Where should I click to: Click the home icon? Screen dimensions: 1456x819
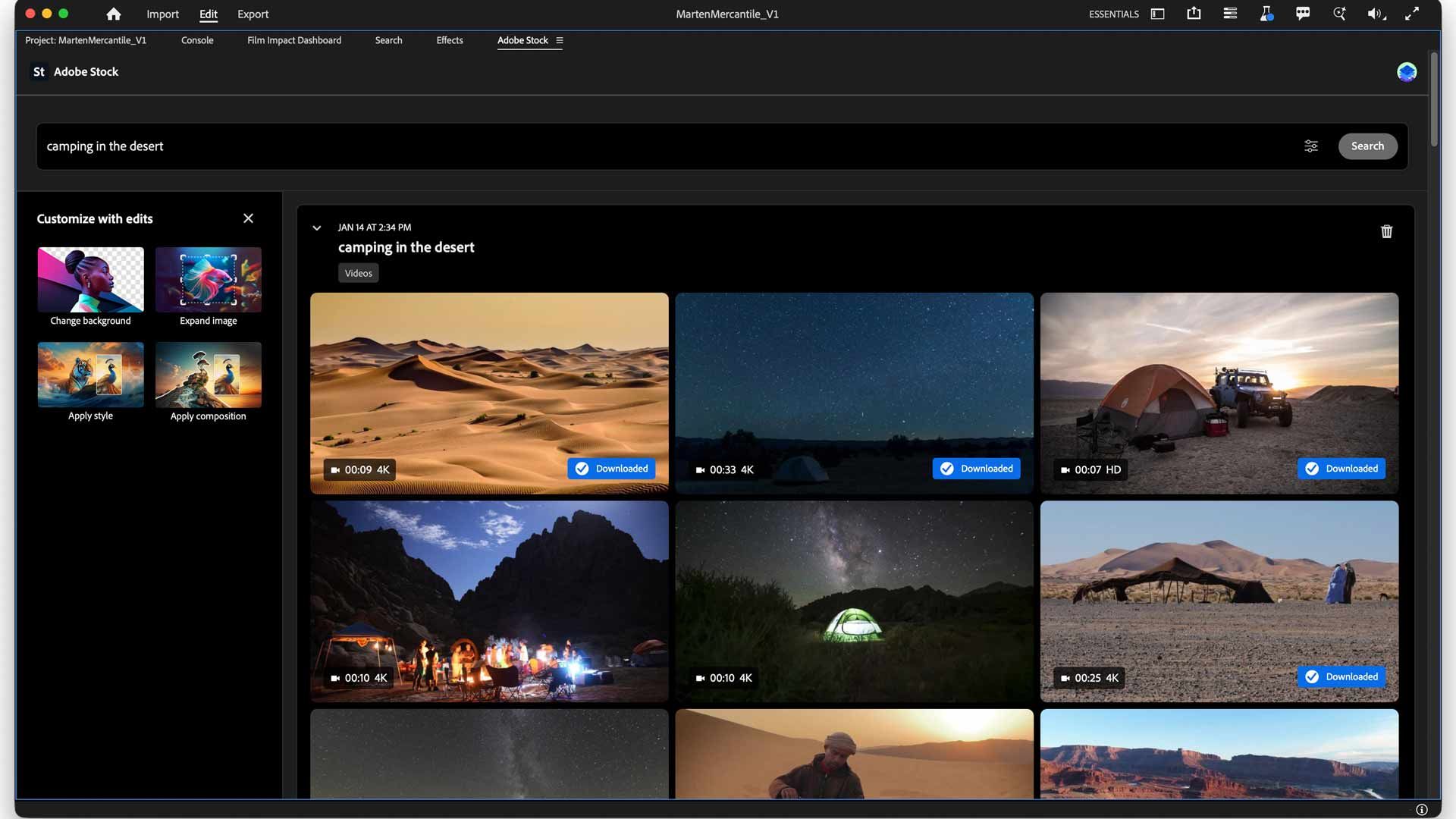(114, 14)
